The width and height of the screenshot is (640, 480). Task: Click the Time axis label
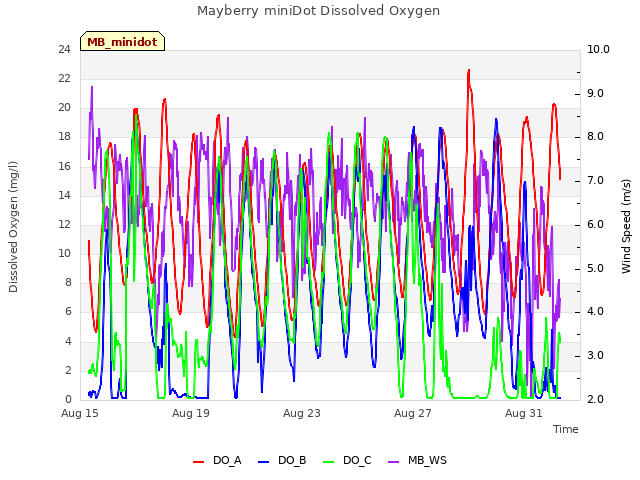pyautogui.click(x=566, y=429)
